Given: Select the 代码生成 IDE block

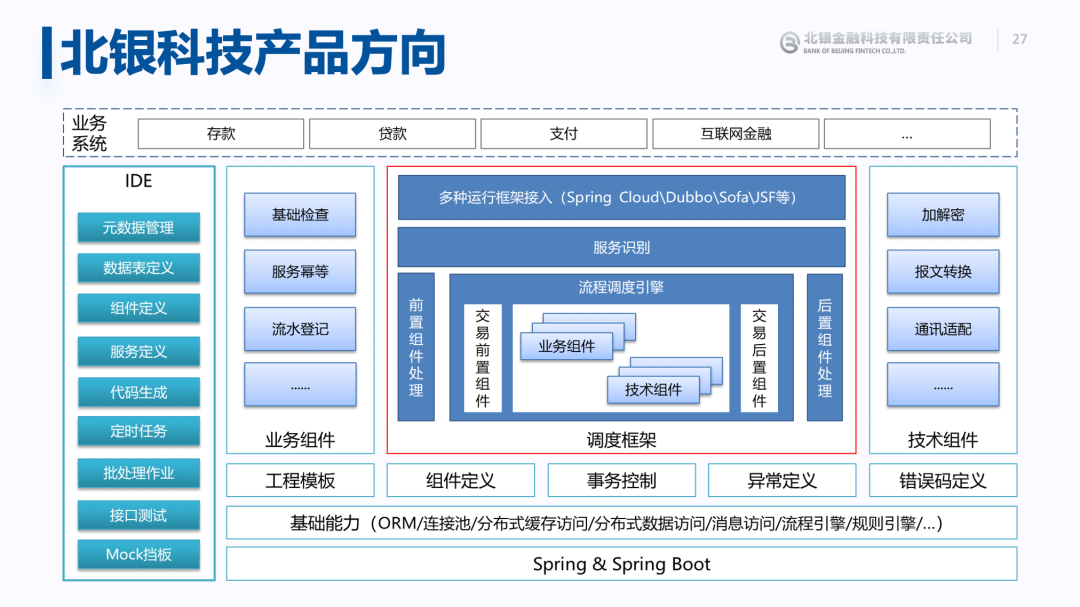Looking at the screenshot, I should pos(138,392).
